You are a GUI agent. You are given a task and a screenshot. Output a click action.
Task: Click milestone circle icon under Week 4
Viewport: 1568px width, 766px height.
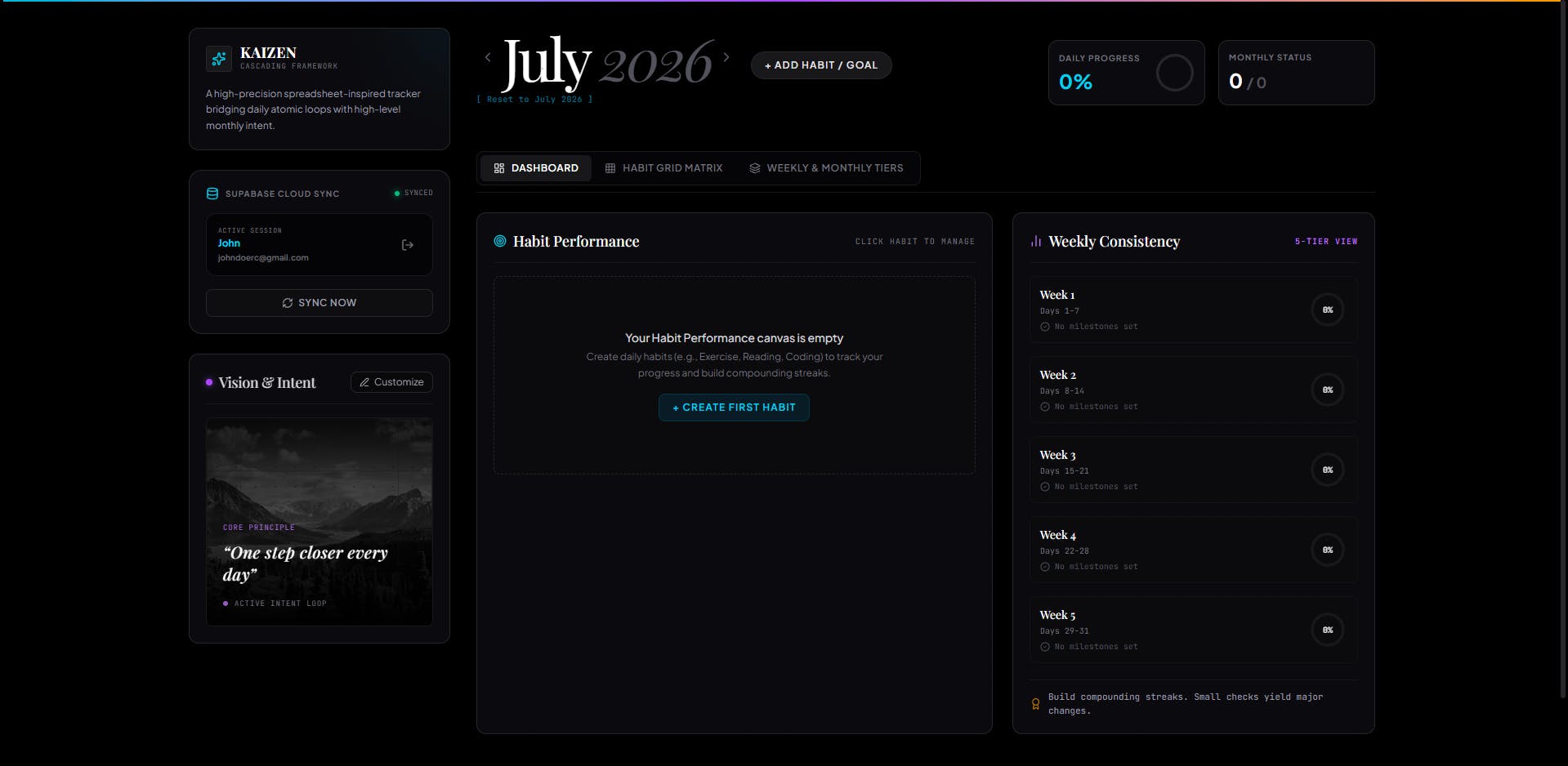(1045, 567)
